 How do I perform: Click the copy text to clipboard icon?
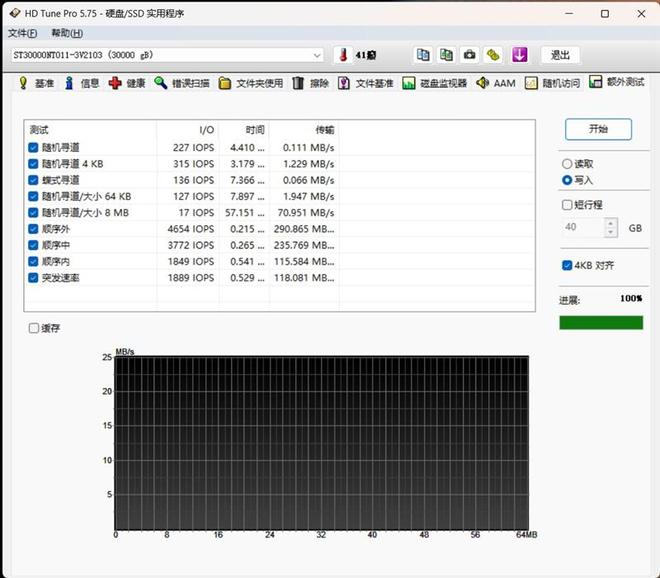pos(423,55)
